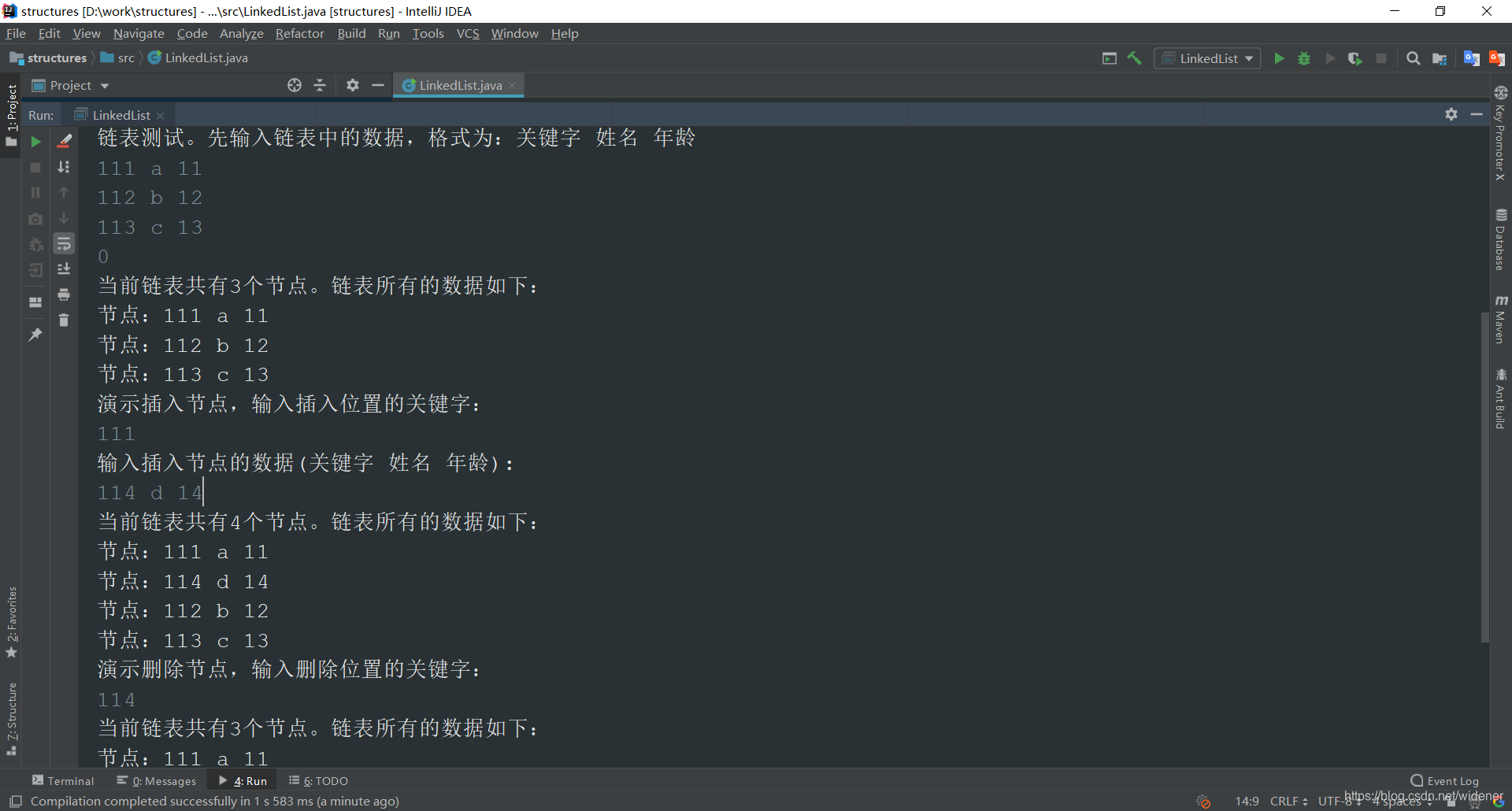Toggle the 2: Favorites sidebar panel
1512x811 pixels.
pos(11,622)
